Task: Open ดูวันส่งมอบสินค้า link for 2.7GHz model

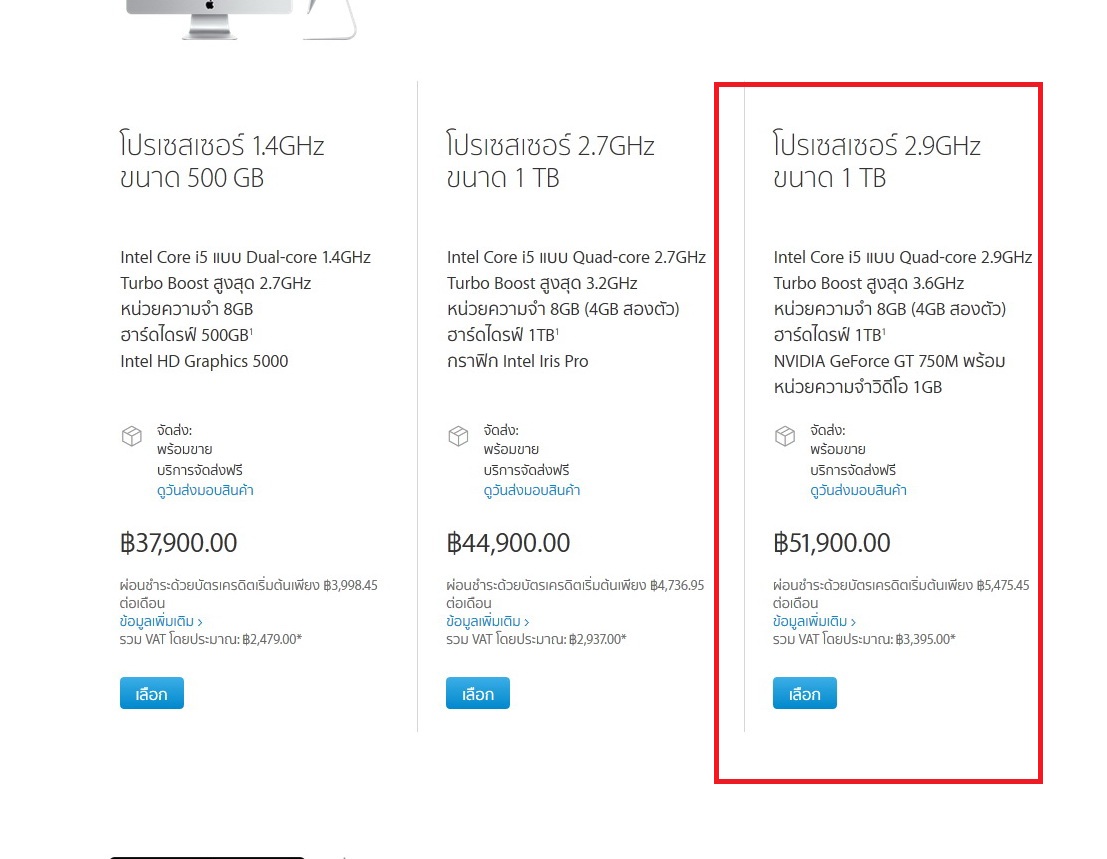Action: [x=531, y=490]
